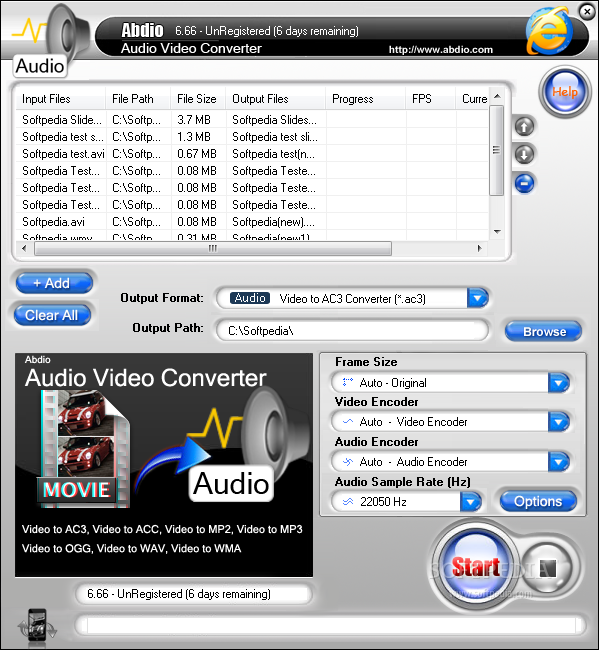Image resolution: width=599 pixels, height=650 pixels.
Task: Click the Softpedia test(n... output file cell
Action: coord(274,154)
